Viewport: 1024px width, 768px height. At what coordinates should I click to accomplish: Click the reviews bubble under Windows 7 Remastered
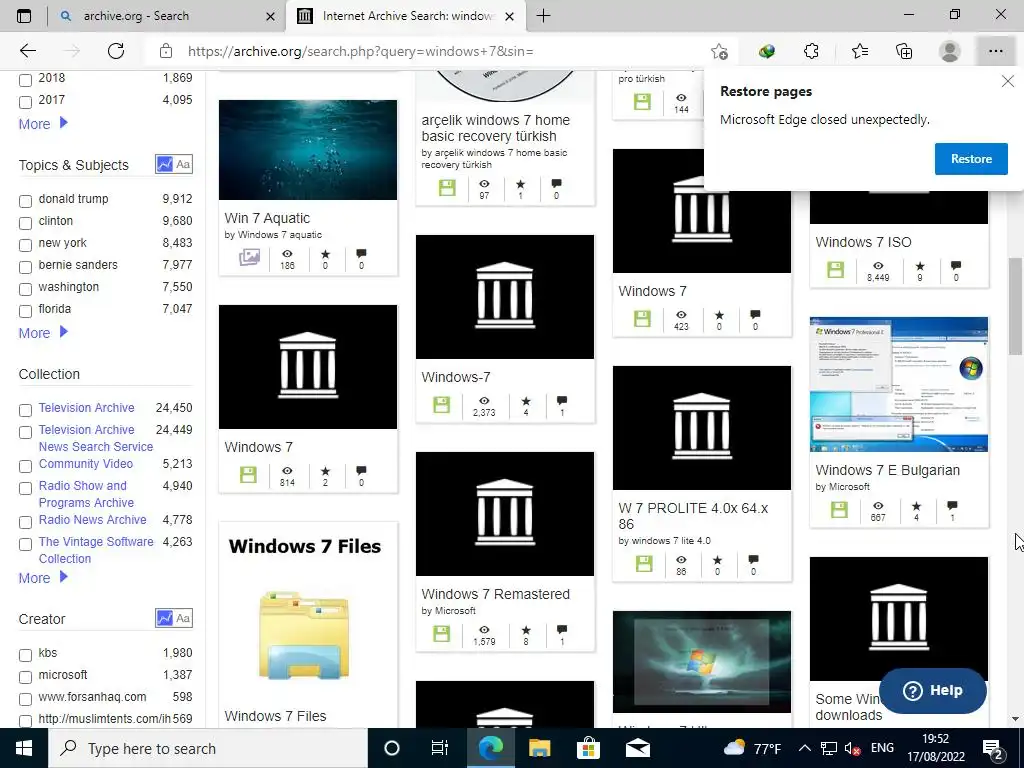point(562,630)
